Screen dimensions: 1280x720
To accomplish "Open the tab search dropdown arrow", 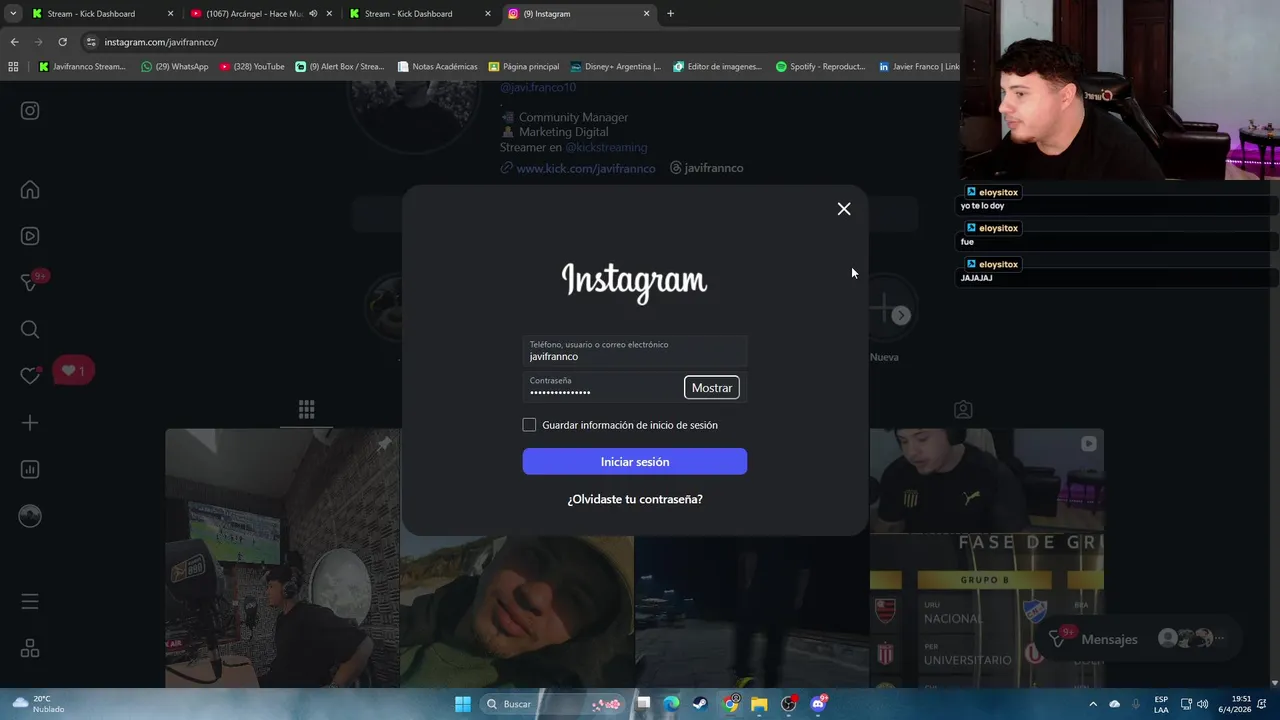I will coord(12,14).
